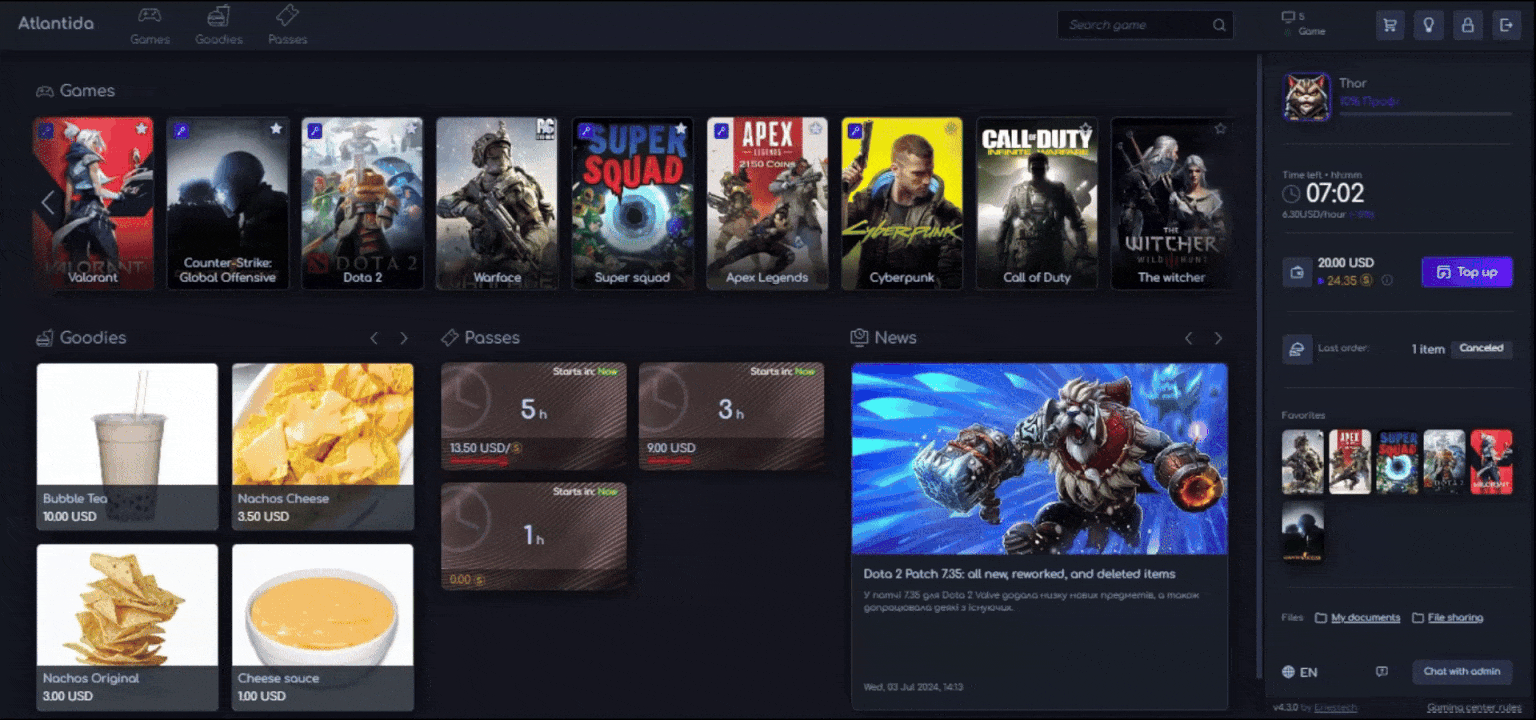Open Apex Legends thumbnail in Favorites
This screenshot has width=1536, height=720.
coord(1350,462)
